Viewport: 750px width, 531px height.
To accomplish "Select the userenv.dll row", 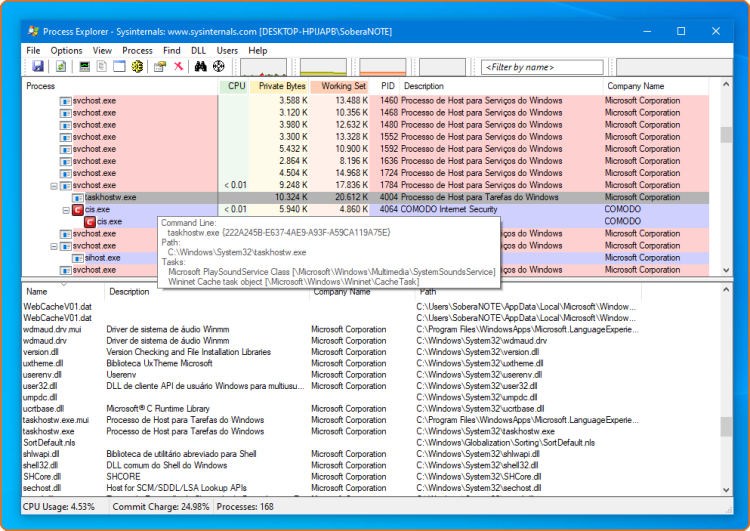I will (x=331, y=375).
